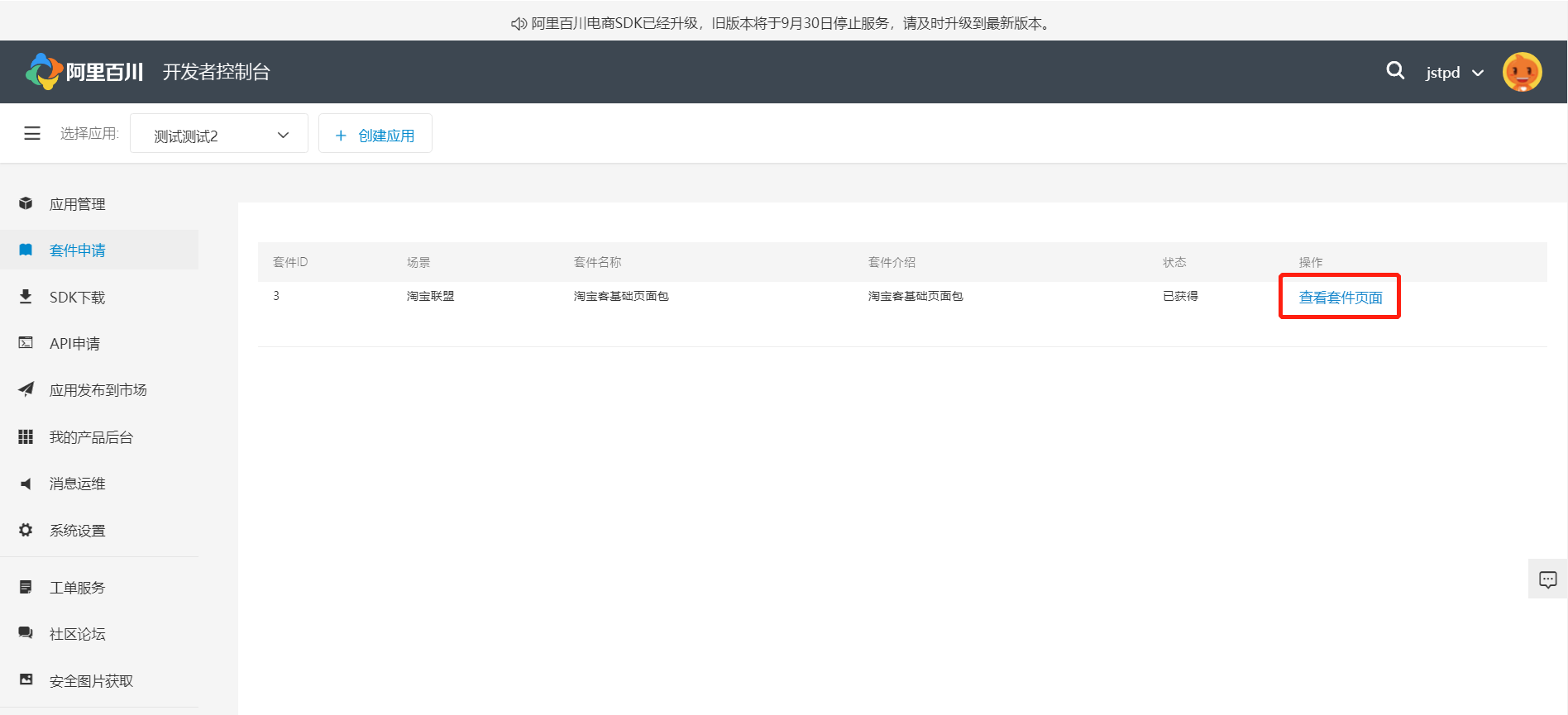Click the API申请 terminal icon
Viewport: 1568px width, 715px height.
(26, 342)
